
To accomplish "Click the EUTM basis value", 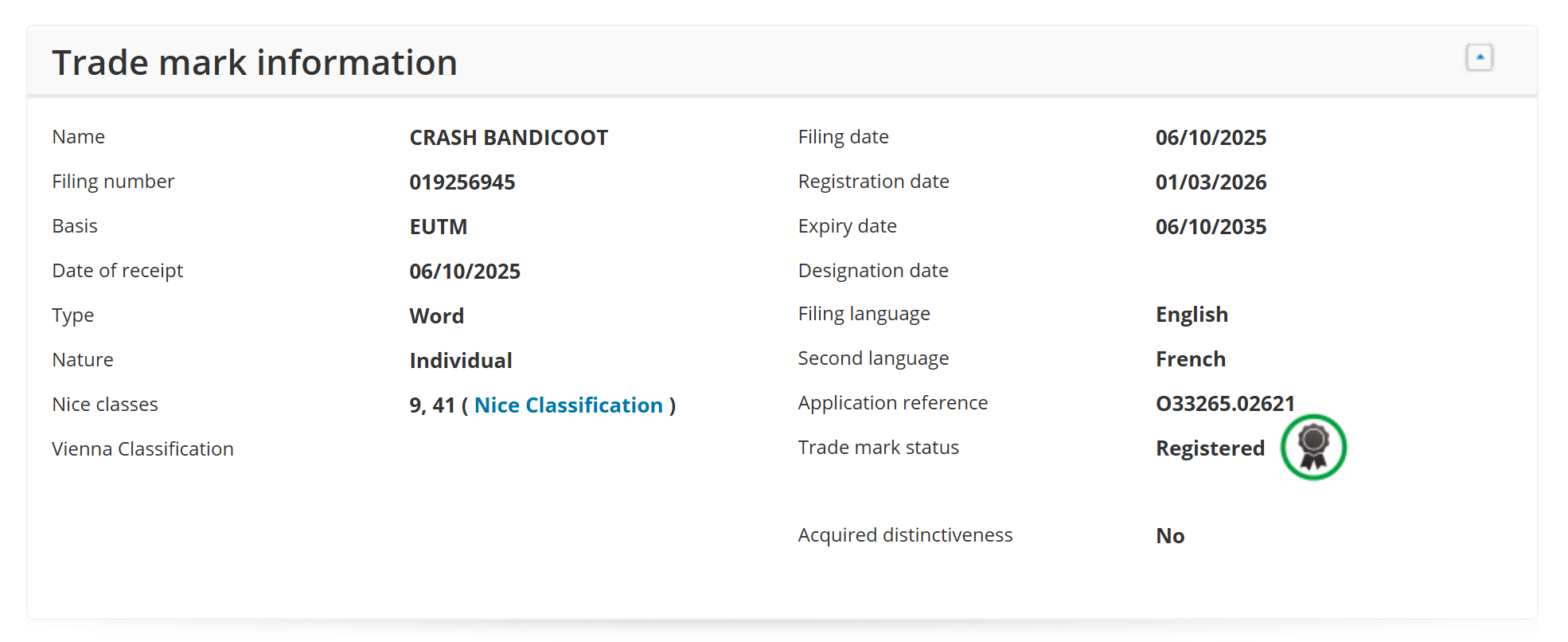I will 439,227.
